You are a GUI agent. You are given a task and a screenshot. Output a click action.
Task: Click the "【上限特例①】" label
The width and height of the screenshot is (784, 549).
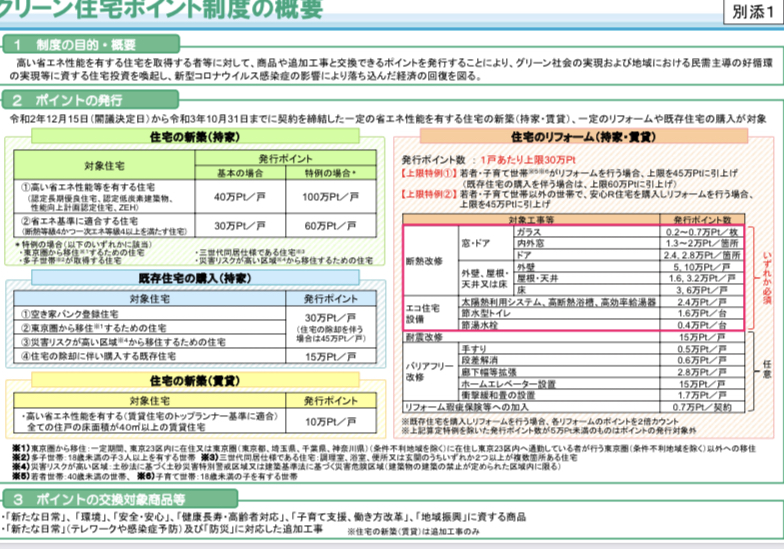coord(428,173)
